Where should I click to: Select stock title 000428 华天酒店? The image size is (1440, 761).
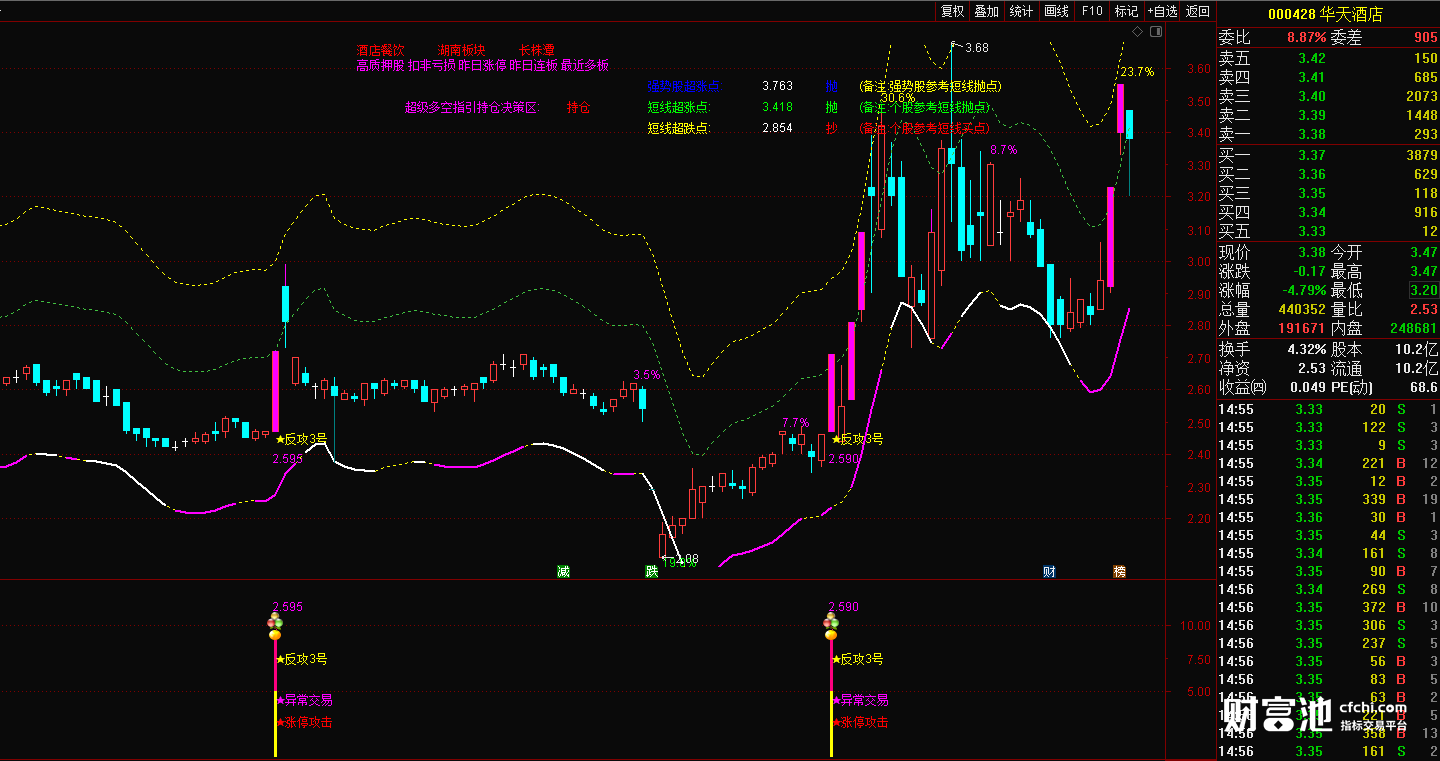[x=1325, y=14]
